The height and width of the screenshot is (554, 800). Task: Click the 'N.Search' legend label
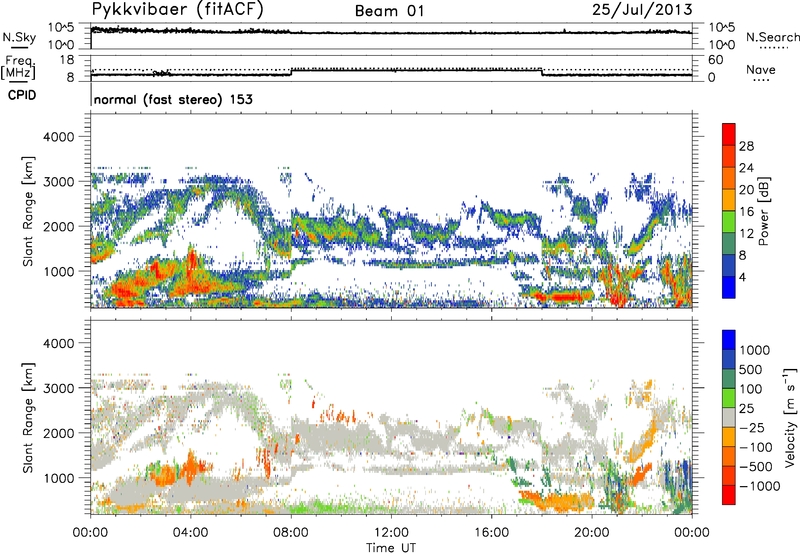coord(772,37)
